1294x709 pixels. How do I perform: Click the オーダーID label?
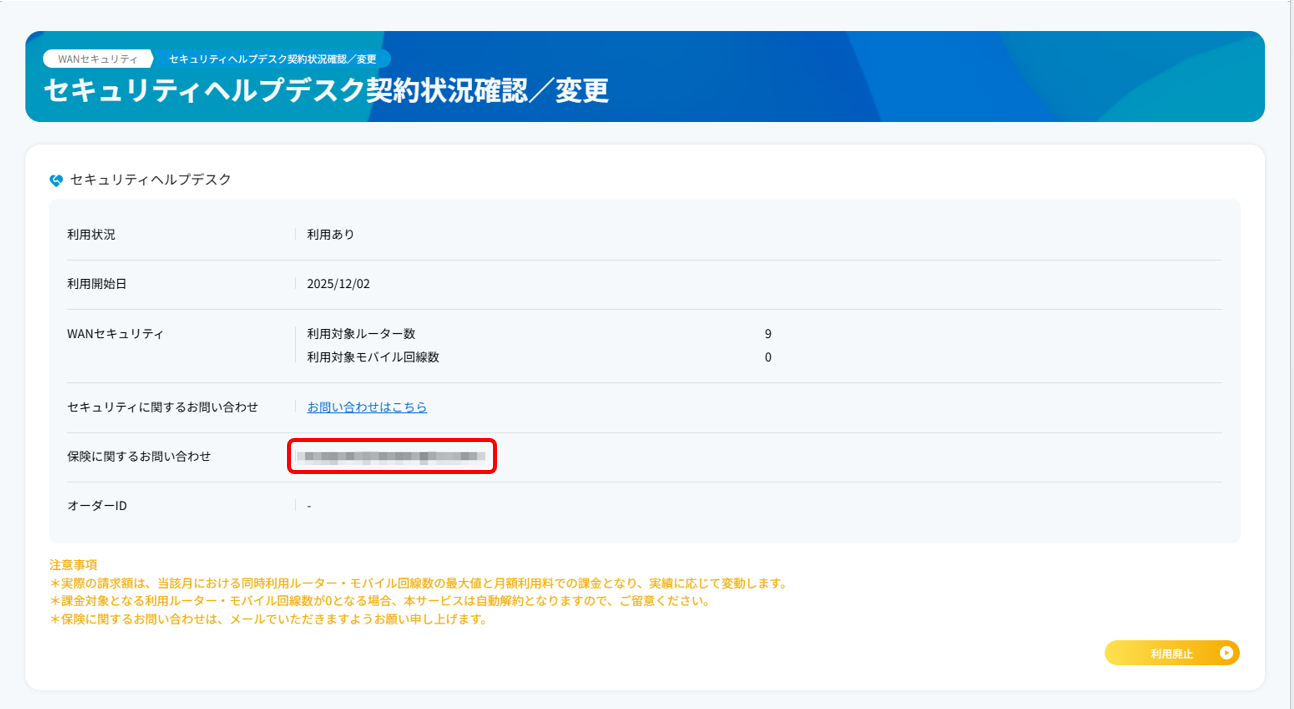coord(97,506)
